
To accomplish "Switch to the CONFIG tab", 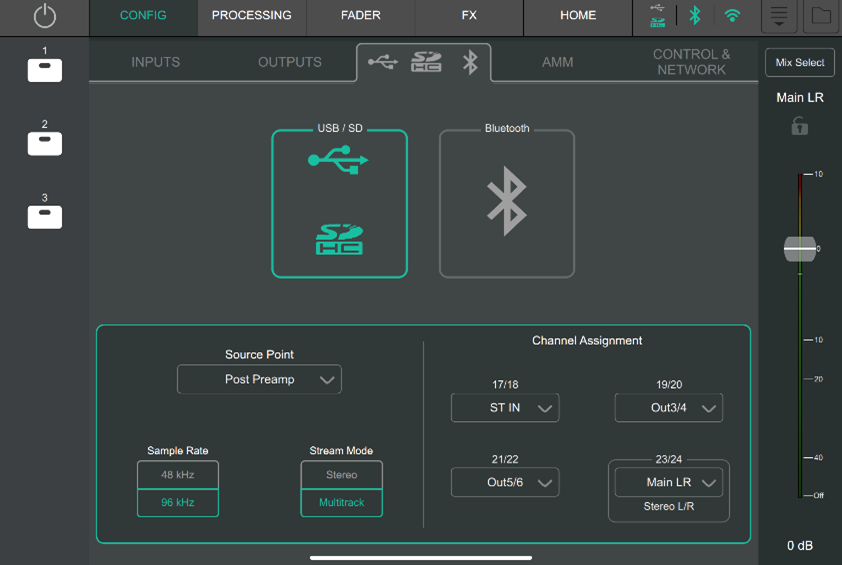I will point(143,16).
